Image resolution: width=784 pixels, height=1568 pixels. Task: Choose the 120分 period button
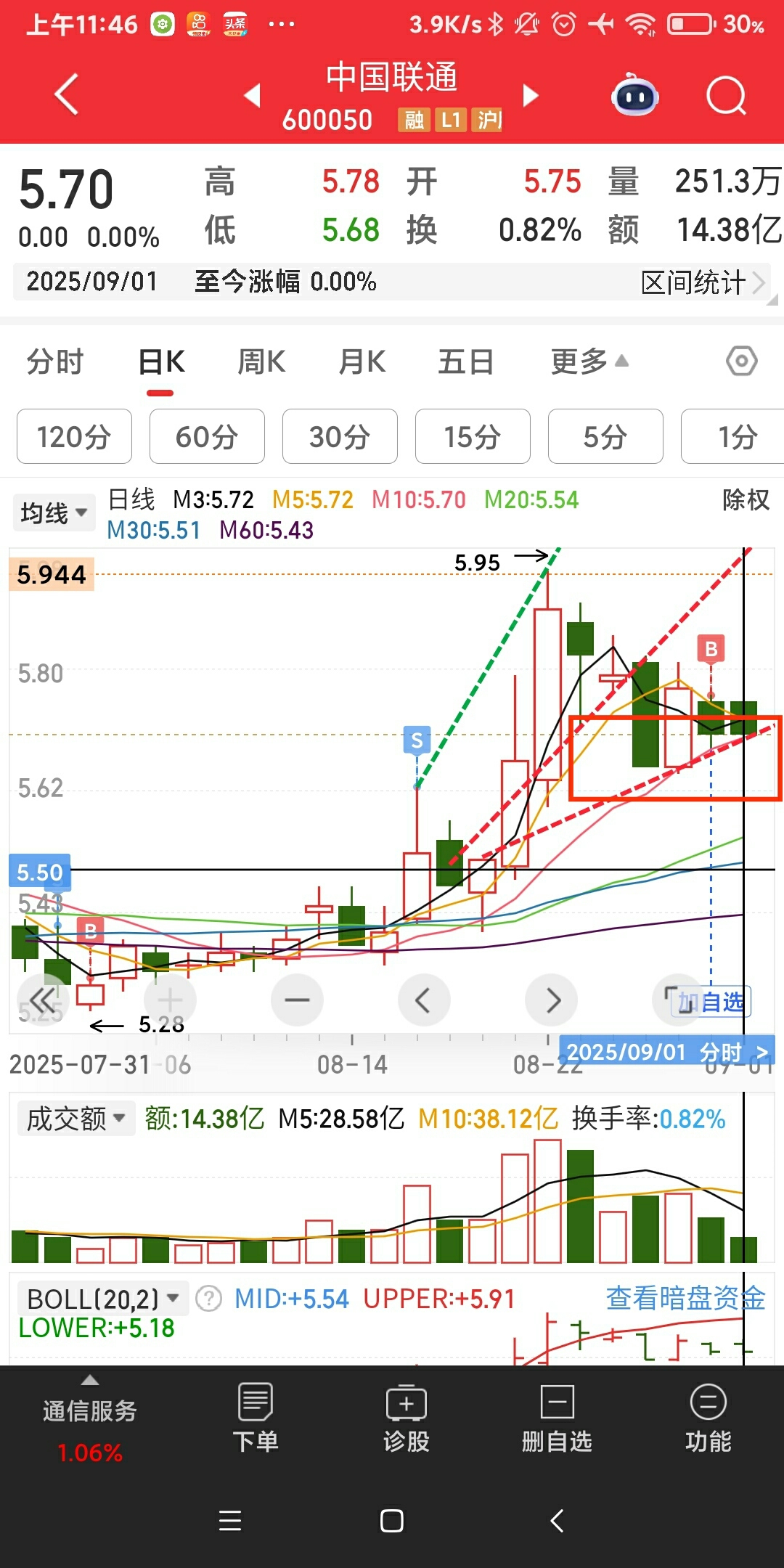74,436
